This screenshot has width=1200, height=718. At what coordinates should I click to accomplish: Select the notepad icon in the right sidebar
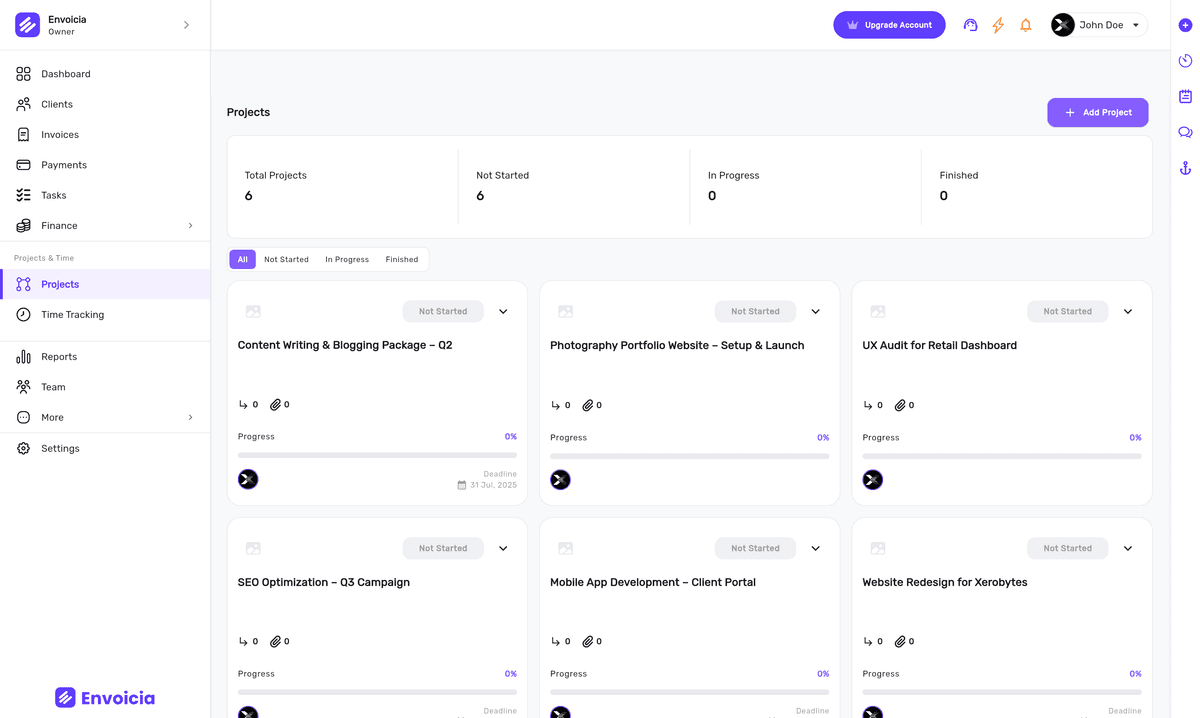pos(1185,96)
